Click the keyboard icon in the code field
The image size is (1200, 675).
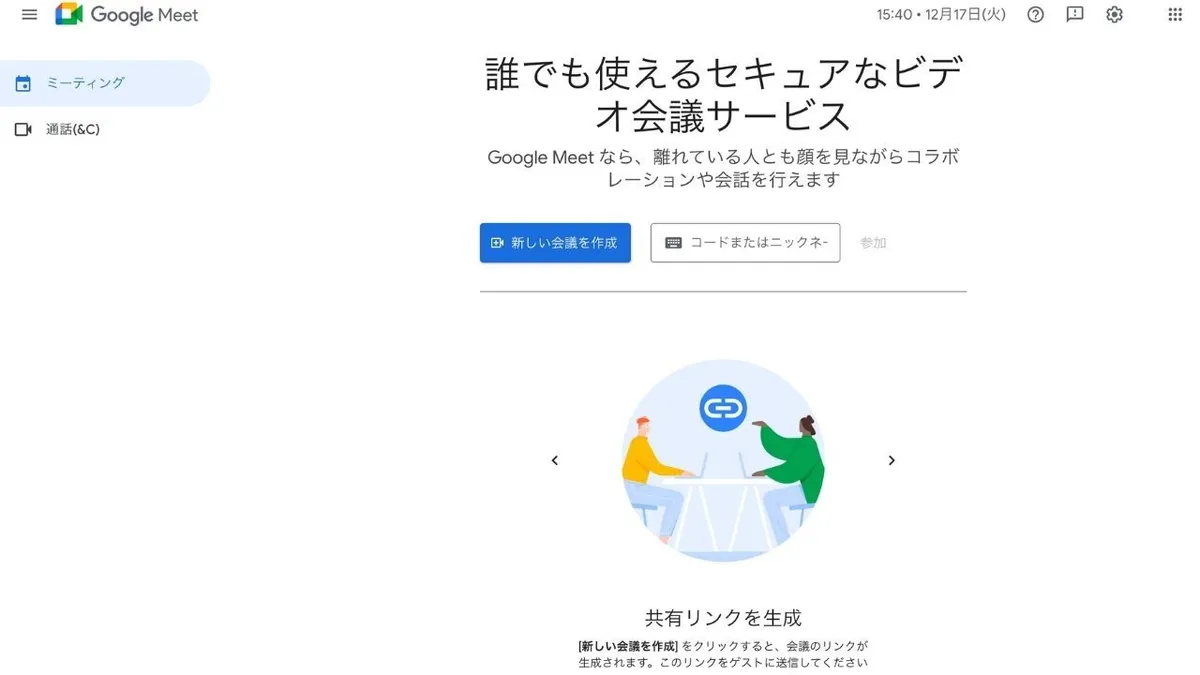[674, 243]
